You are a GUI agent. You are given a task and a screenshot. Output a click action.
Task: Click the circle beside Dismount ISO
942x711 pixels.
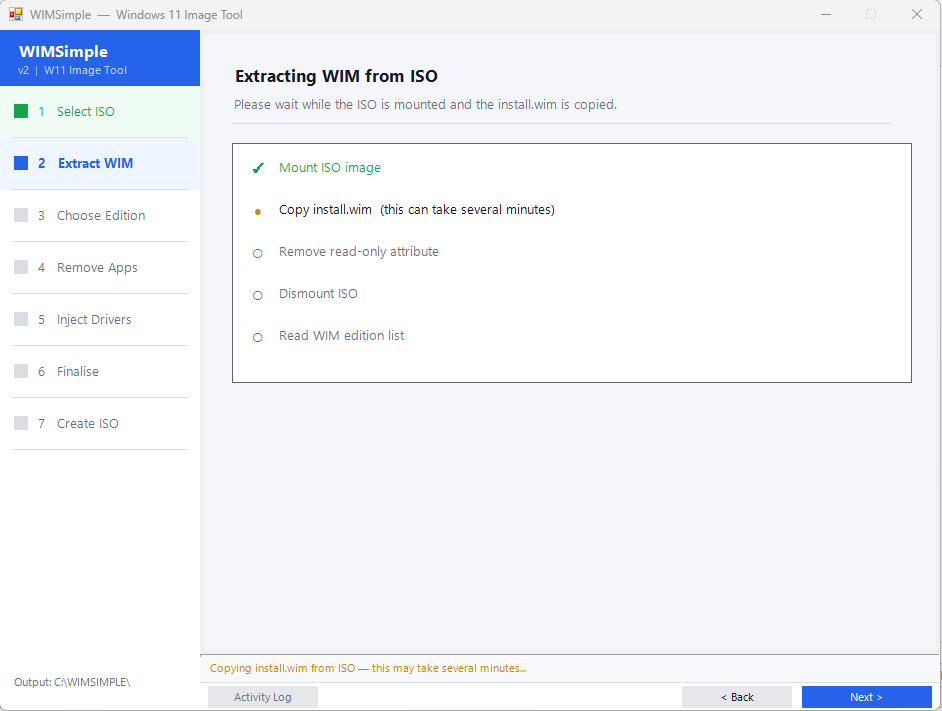pyautogui.click(x=258, y=295)
